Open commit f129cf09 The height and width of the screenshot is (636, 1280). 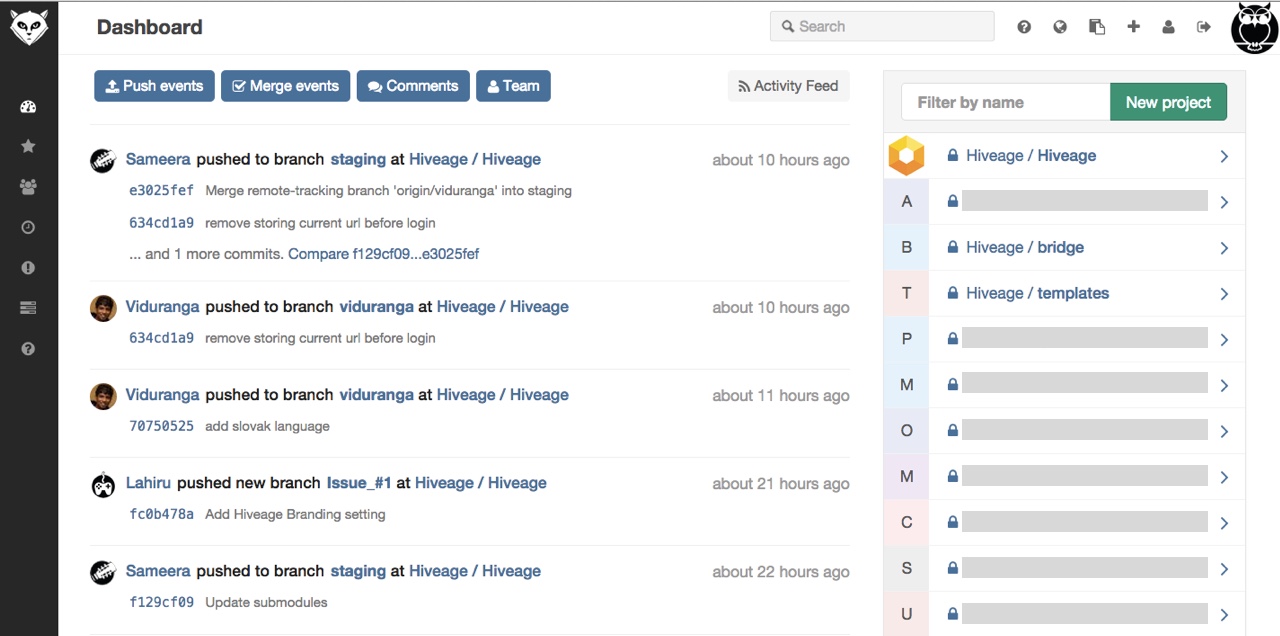point(161,602)
